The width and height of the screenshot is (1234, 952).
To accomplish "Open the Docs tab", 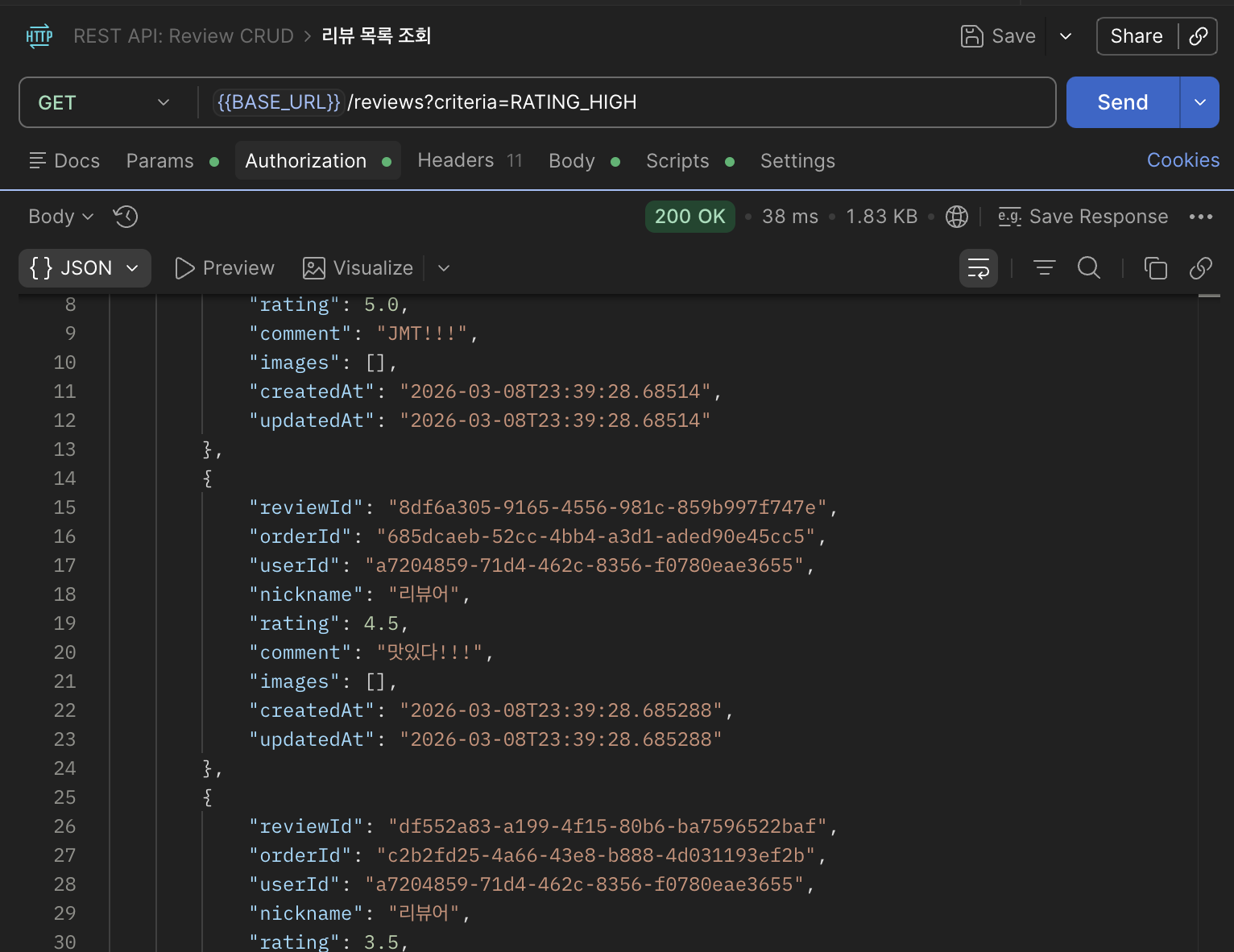I will [64, 161].
